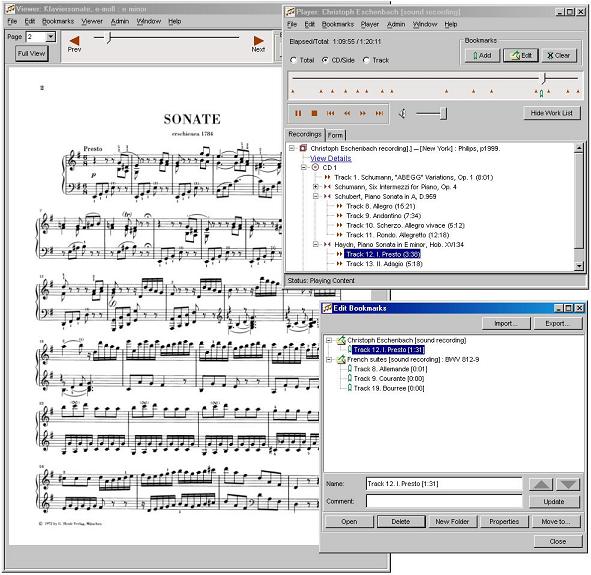Click the orange Prev page arrow
The height and width of the screenshot is (575, 591).
(74, 40)
